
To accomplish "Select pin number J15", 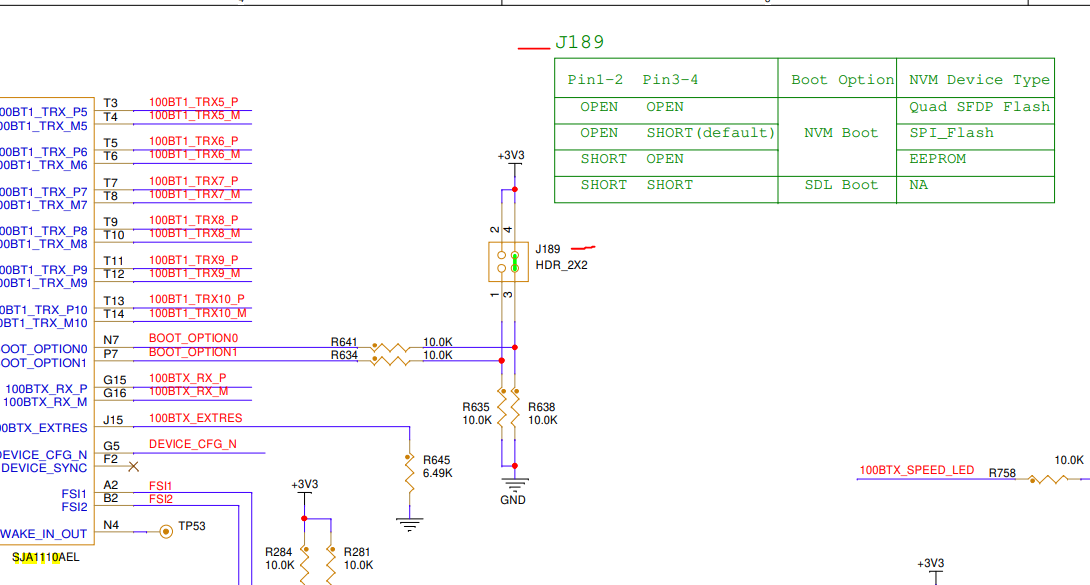I will 113,420.
